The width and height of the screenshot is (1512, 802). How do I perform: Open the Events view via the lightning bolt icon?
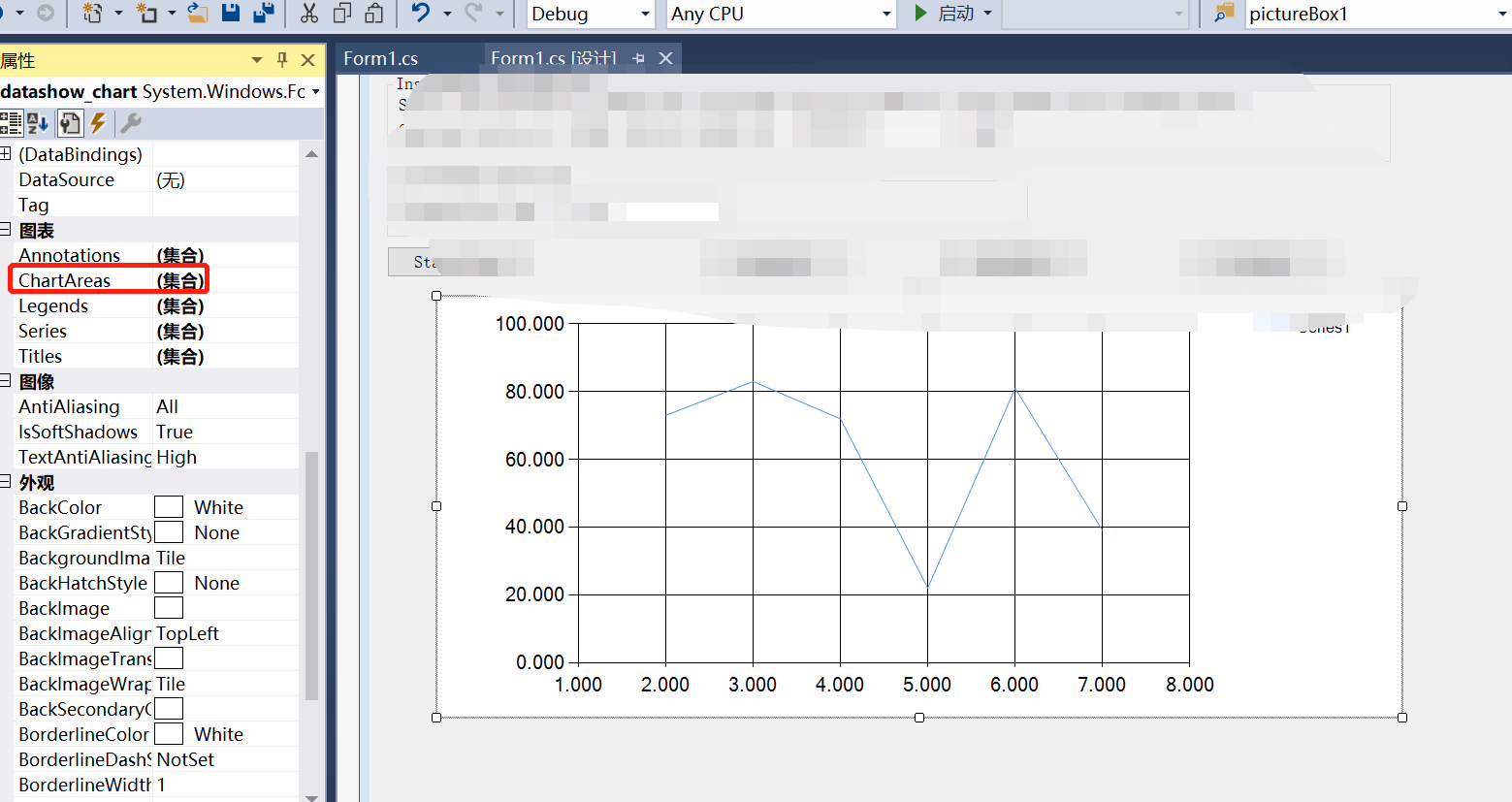97,123
